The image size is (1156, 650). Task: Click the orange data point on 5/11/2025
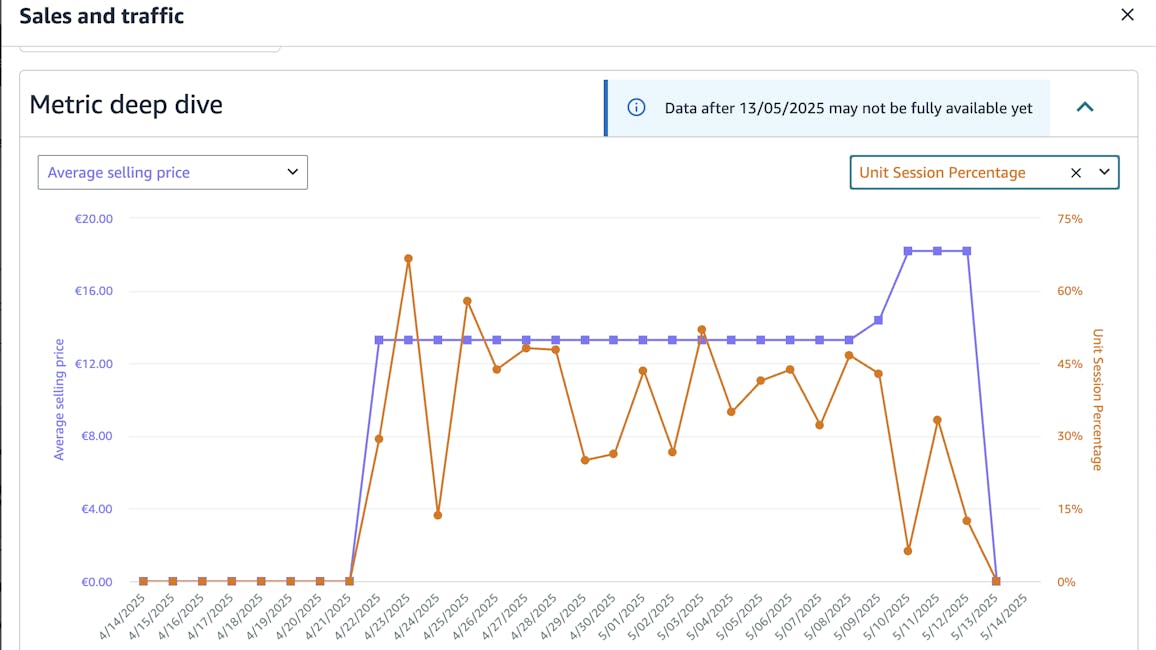937,420
